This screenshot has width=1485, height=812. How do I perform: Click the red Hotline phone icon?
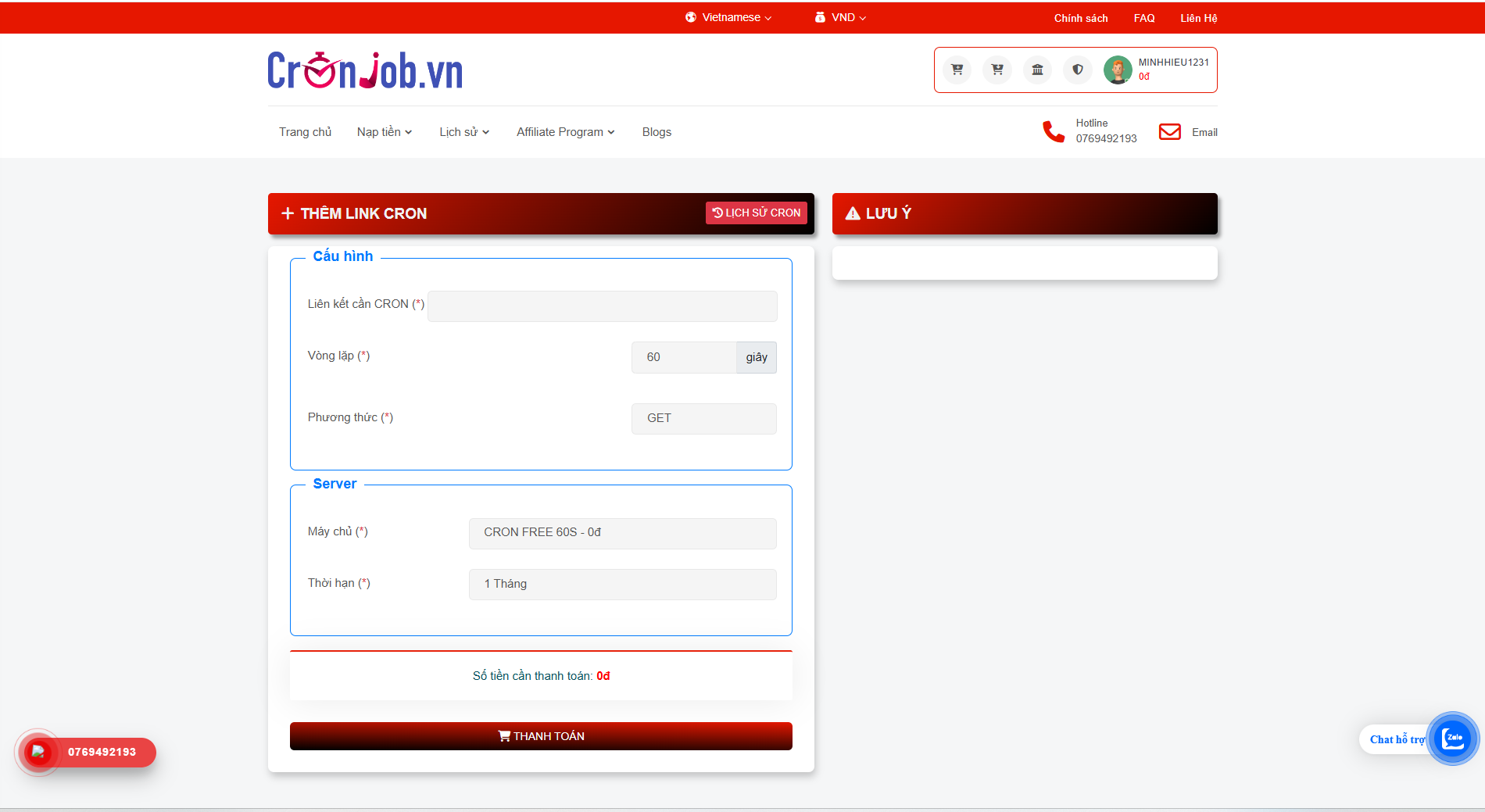1054,131
